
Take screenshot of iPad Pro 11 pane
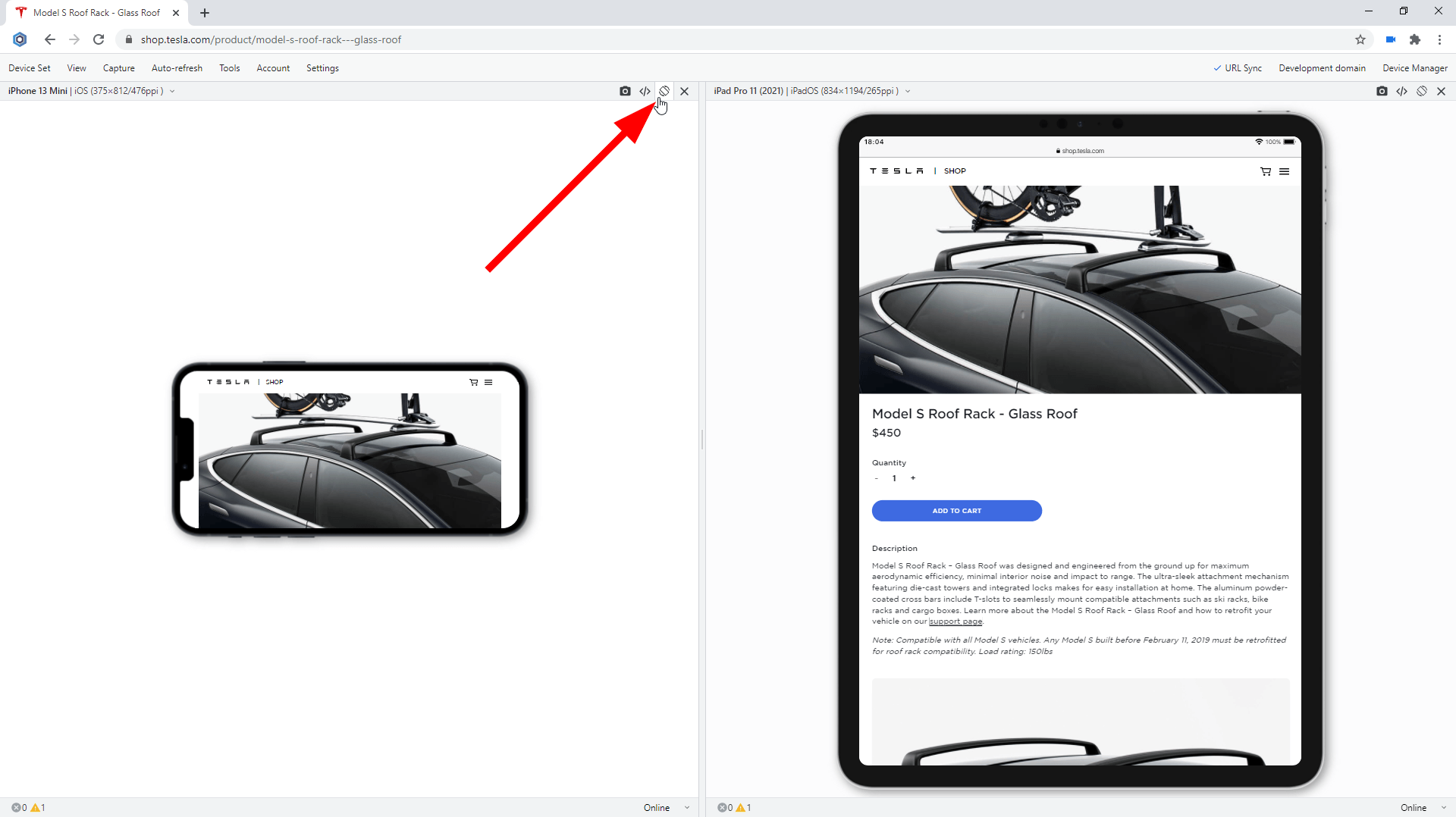pos(1382,91)
